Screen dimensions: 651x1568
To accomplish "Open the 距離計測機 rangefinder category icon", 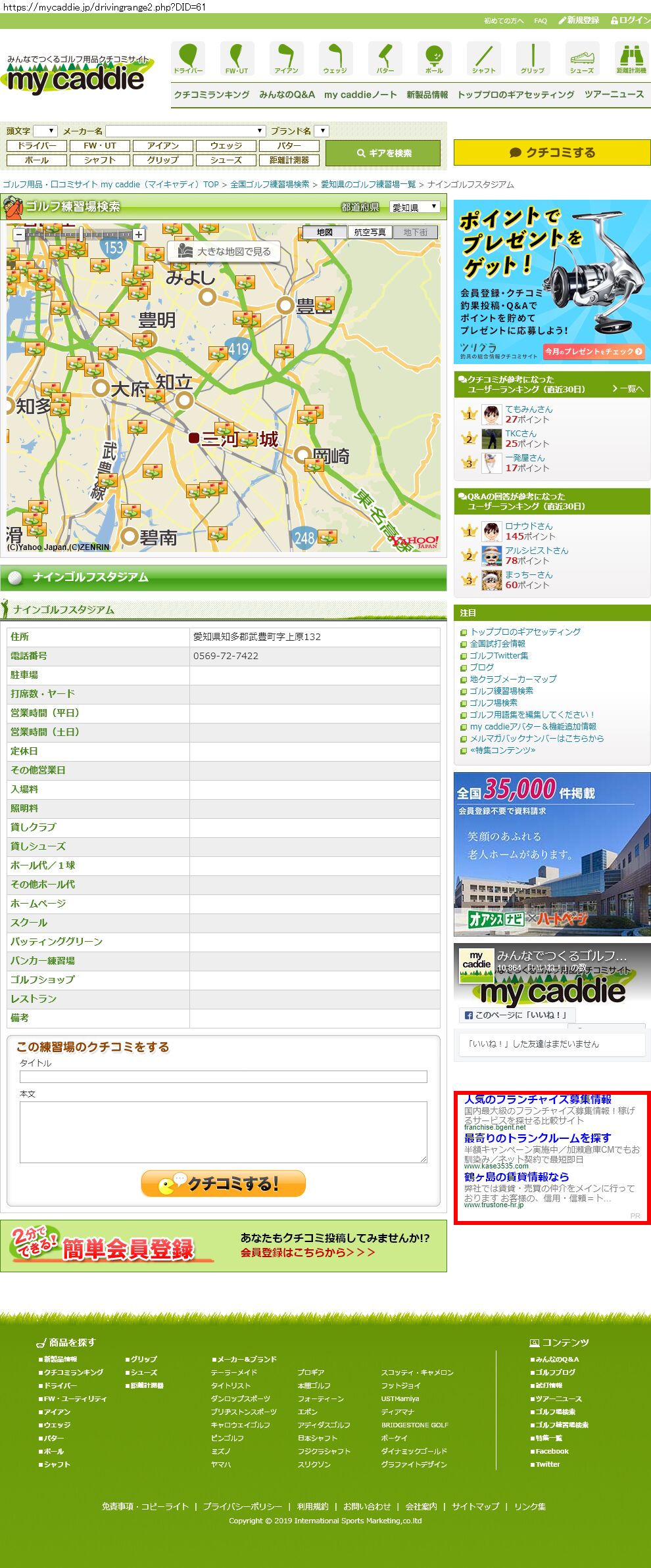I will pos(632,58).
